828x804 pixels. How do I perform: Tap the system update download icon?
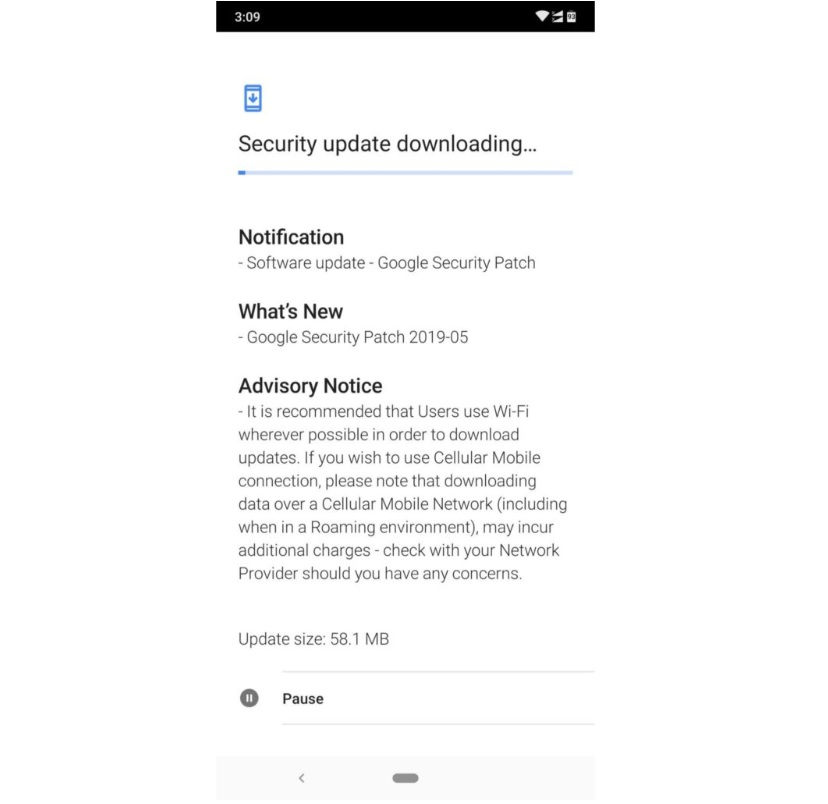252,98
